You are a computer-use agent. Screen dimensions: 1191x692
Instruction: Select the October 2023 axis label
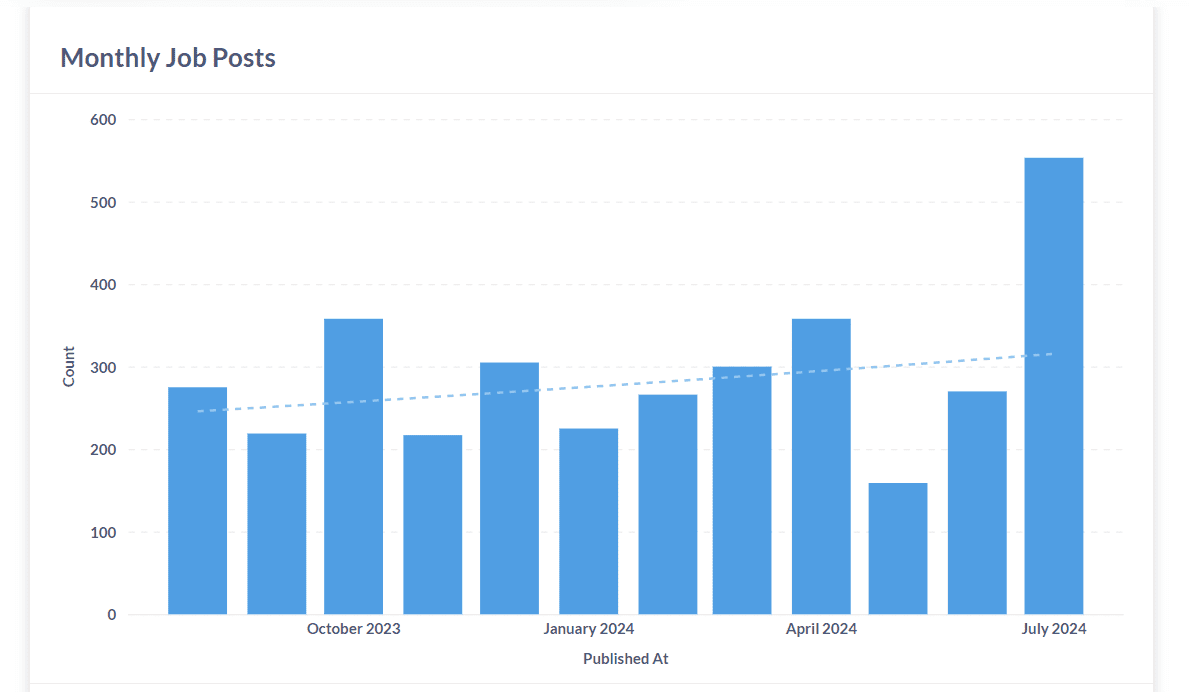pos(352,628)
